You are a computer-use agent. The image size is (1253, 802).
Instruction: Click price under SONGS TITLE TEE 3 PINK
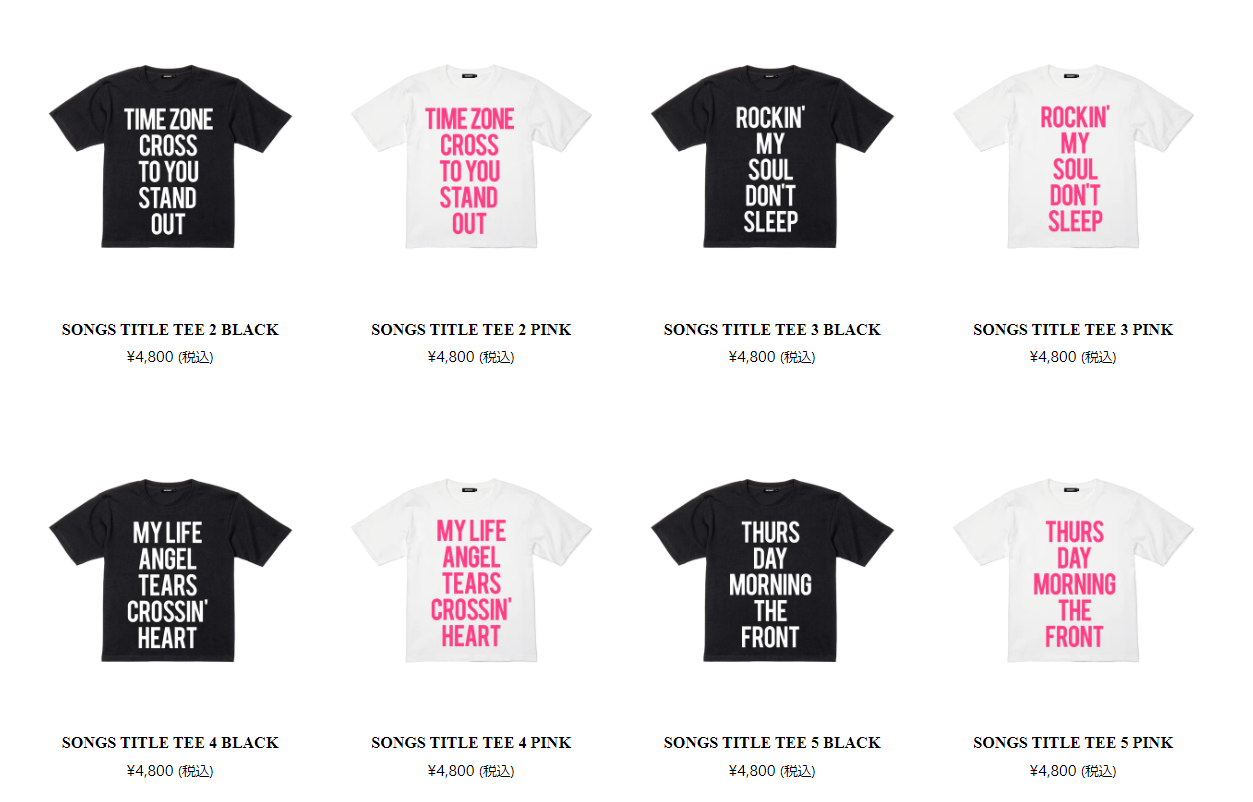point(1073,357)
